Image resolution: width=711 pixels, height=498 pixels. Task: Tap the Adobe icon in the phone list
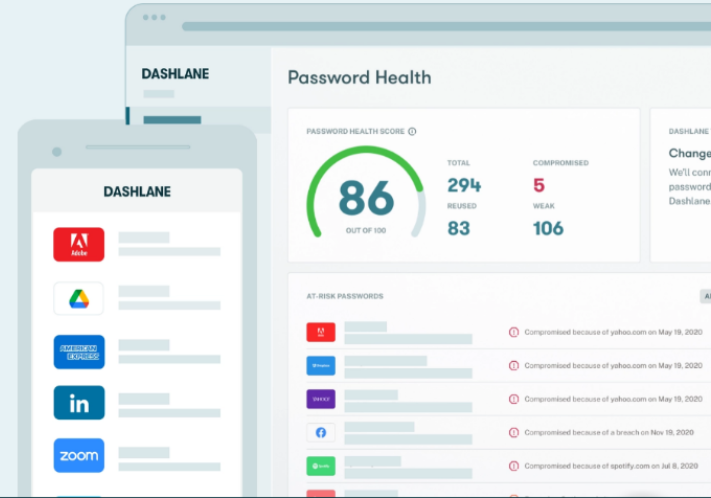click(x=78, y=244)
